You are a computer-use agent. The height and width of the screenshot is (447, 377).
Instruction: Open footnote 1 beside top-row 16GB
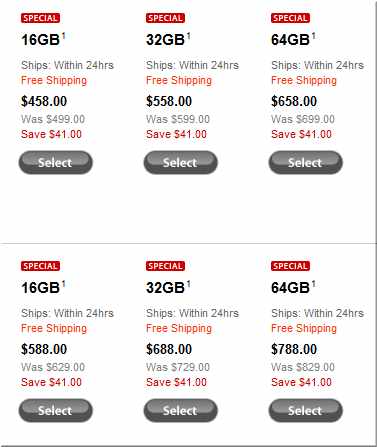(x=63, y=36)
